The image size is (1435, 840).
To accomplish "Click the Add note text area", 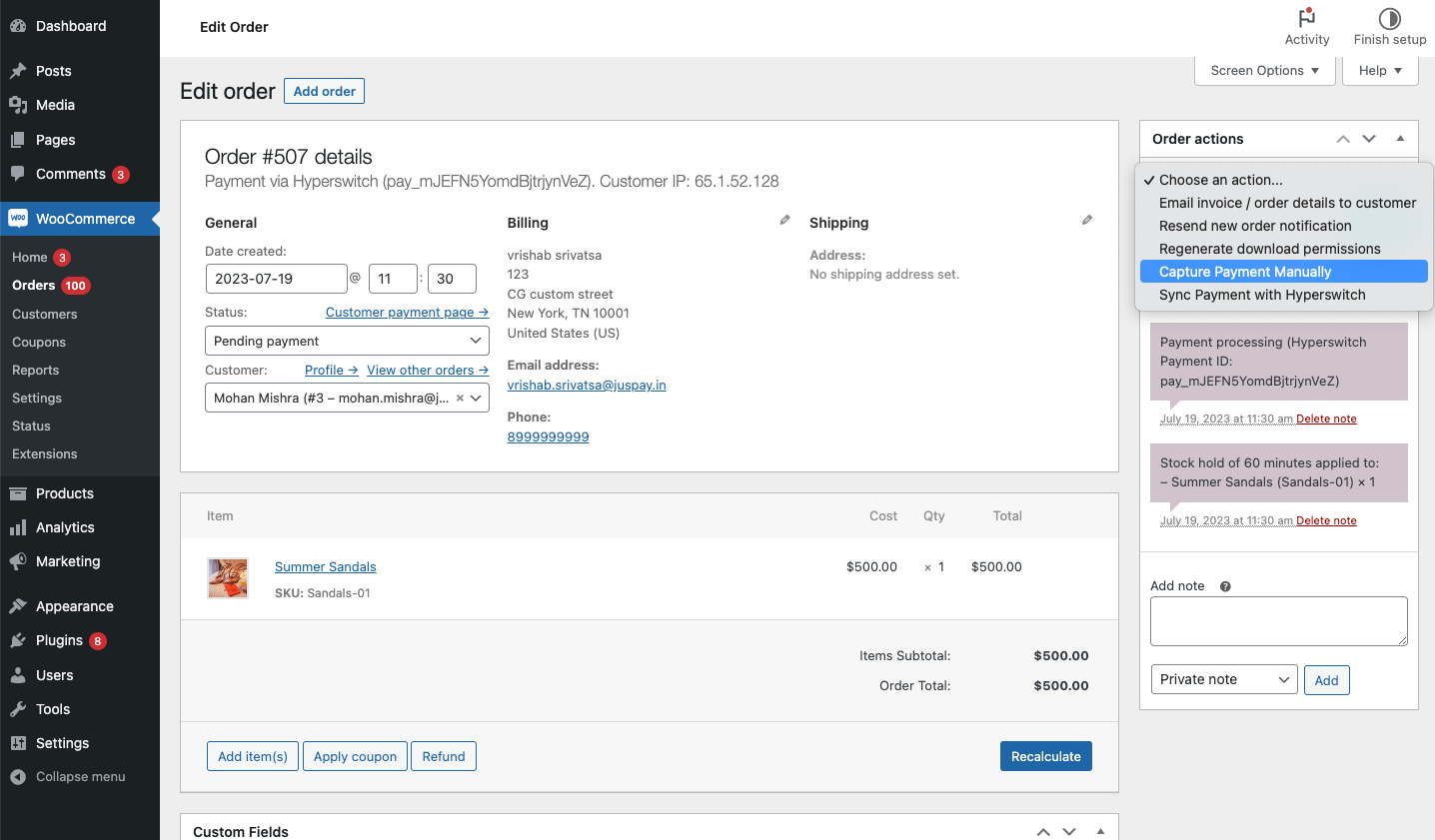I will pos(1278,621).
